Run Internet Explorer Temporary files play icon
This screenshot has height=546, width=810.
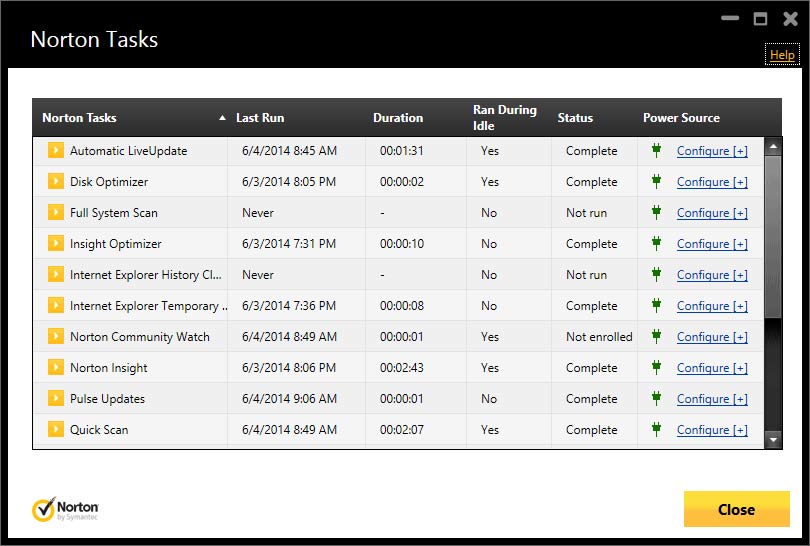(56, 305)
